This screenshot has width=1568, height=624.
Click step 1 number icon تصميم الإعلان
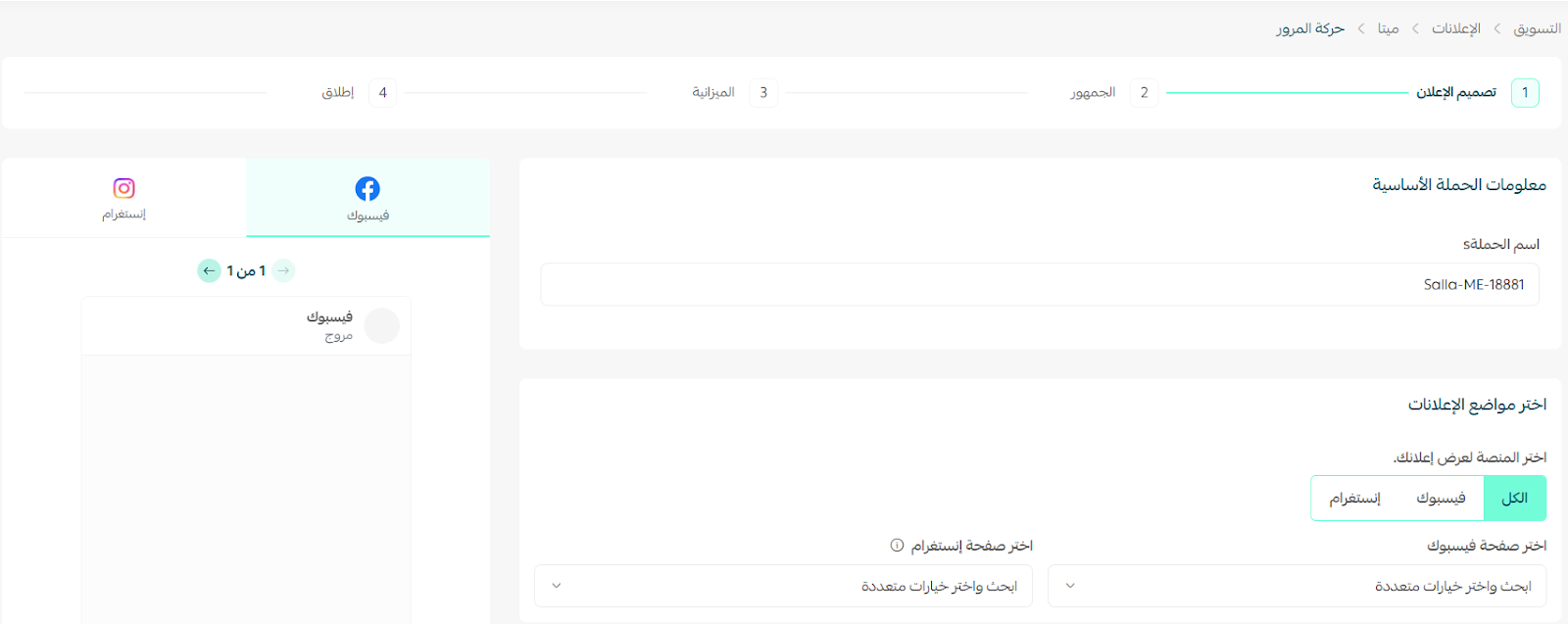(x=1525, y=93)
